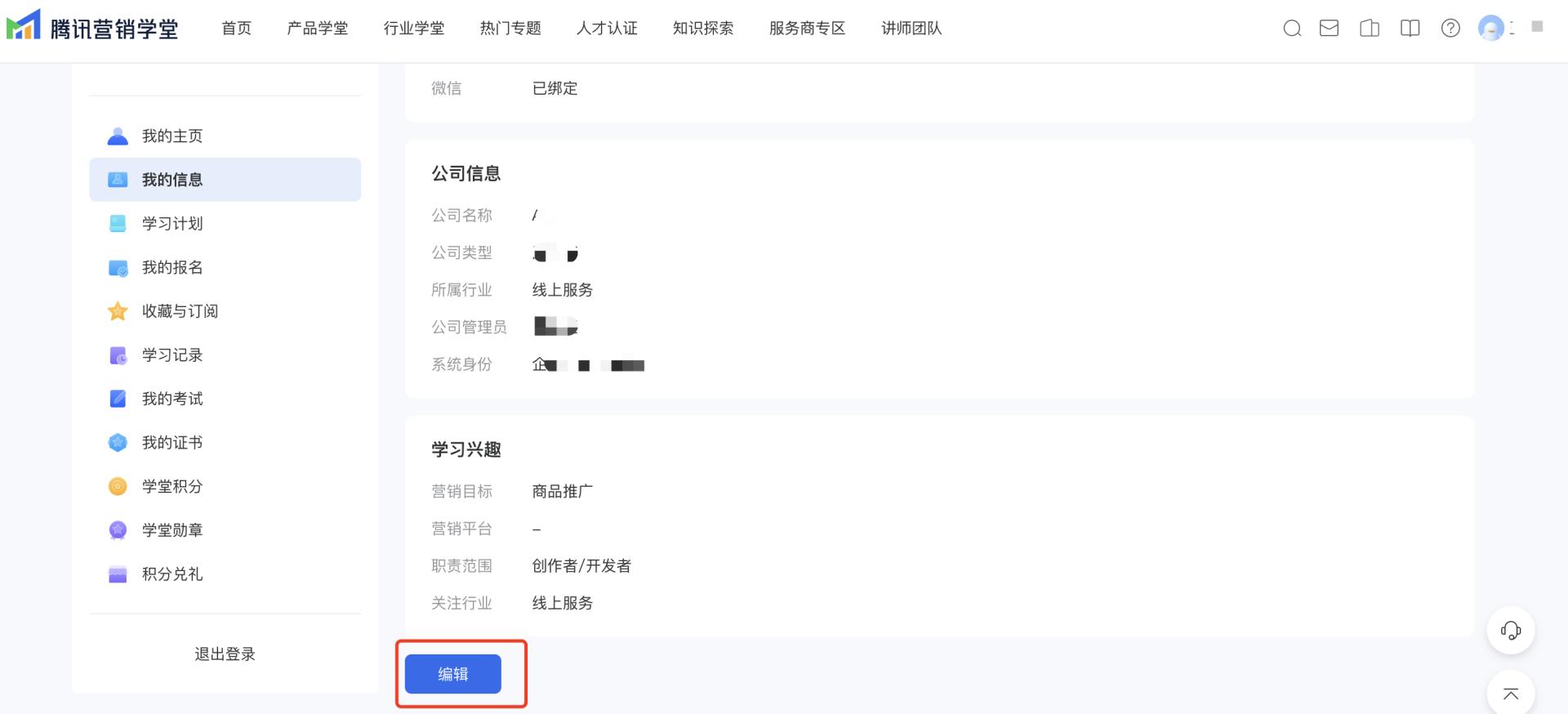Click the 创作者/开发者 value

581,566
